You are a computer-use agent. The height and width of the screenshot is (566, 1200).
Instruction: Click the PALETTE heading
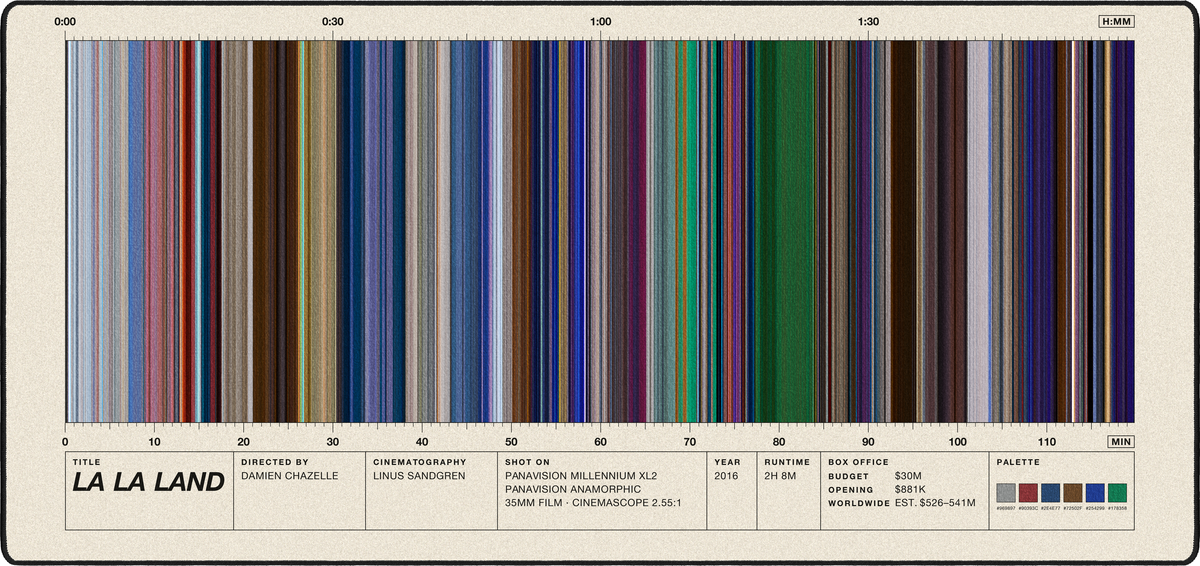1016,462
